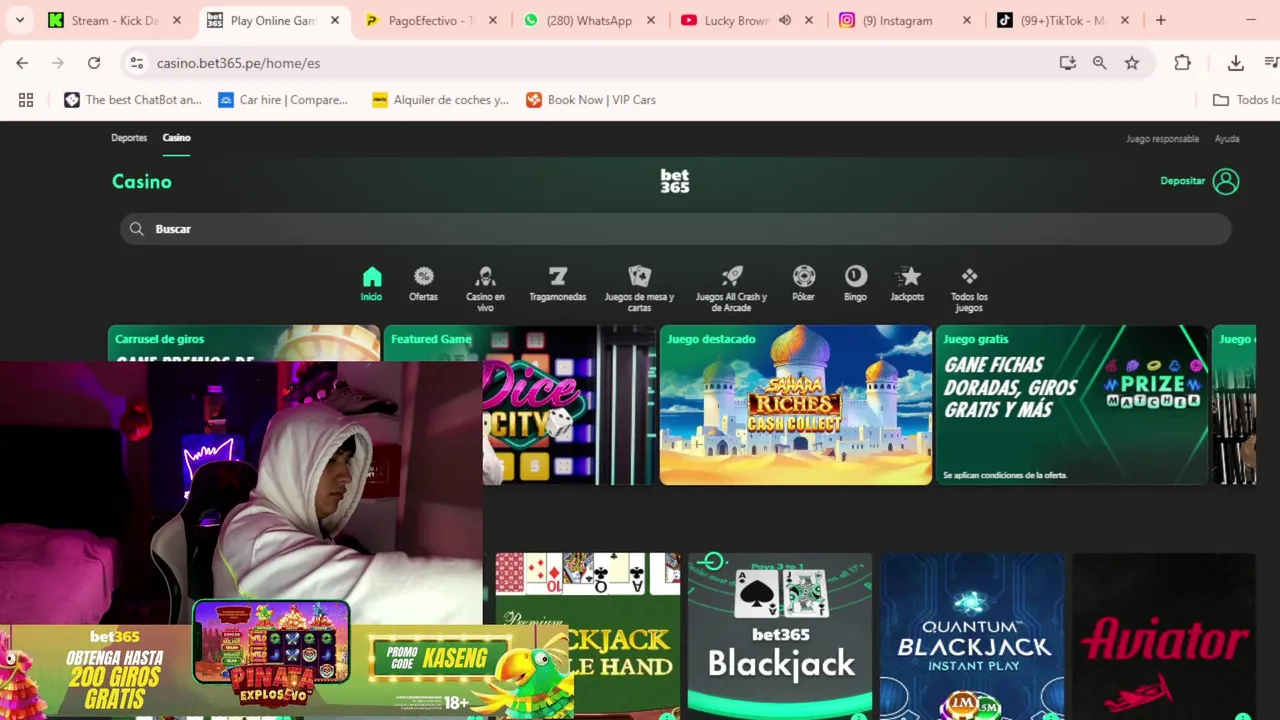This screenshot has width=1280, height=720.
Task: Click the site information icon beside URL
Action: point(137,63)
